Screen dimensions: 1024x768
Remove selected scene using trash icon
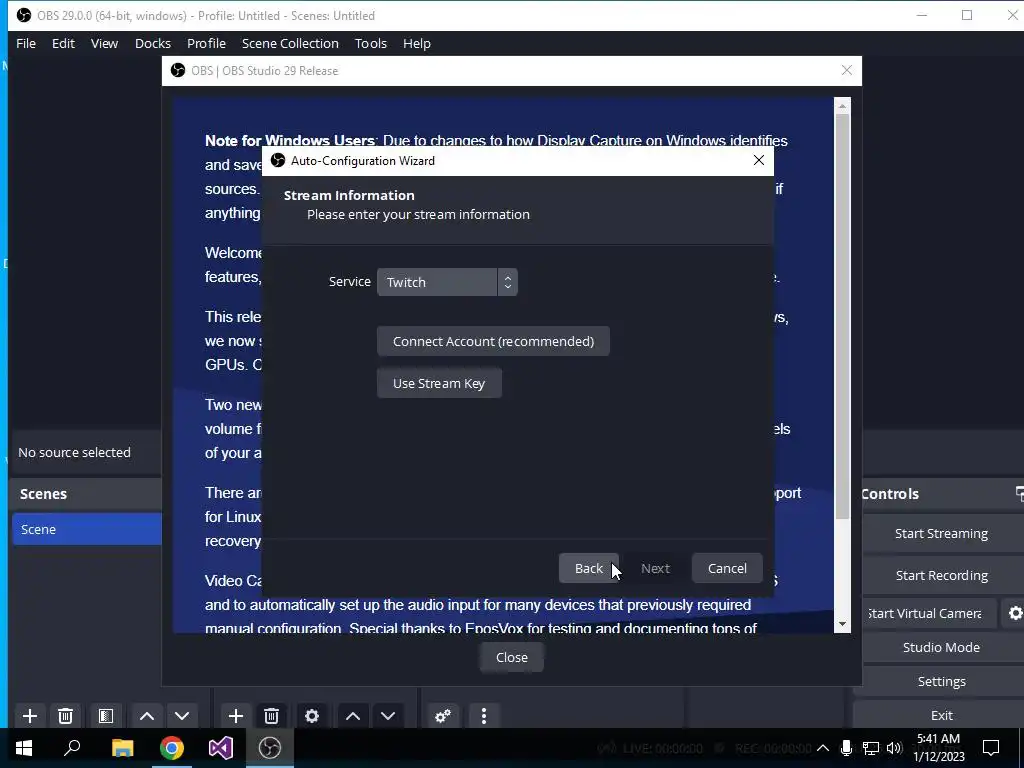tap(65, 716)
